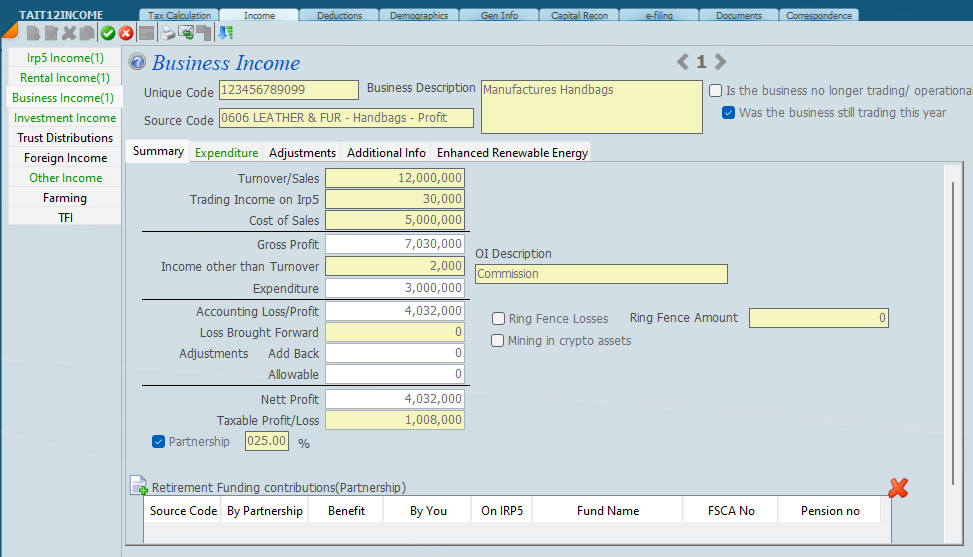Click the Turnover/Sales amount field
The image size is (973, 557).
(x=395, y=178)
